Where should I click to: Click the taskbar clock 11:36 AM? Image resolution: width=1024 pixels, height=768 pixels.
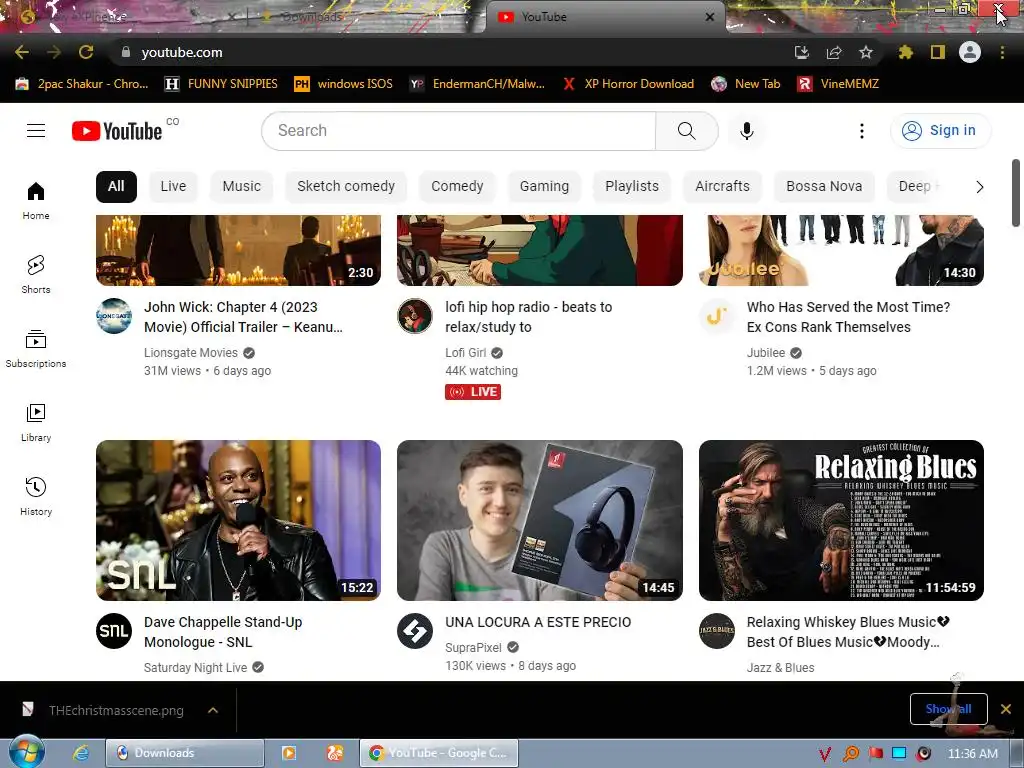point(972,754)
